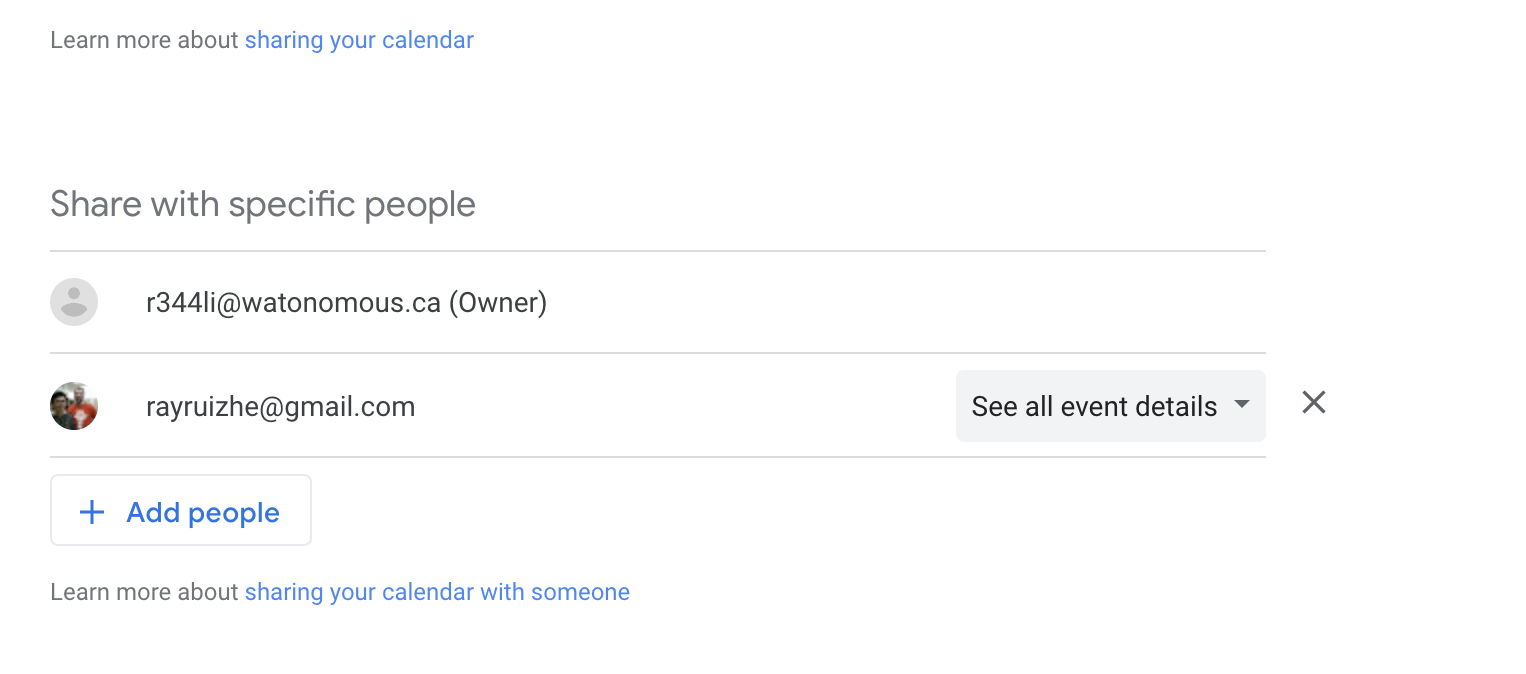Click the "Add people" text label
The width and height of the screenshot is (1526, 674).
pyautogui.click(x=203, y=513)
